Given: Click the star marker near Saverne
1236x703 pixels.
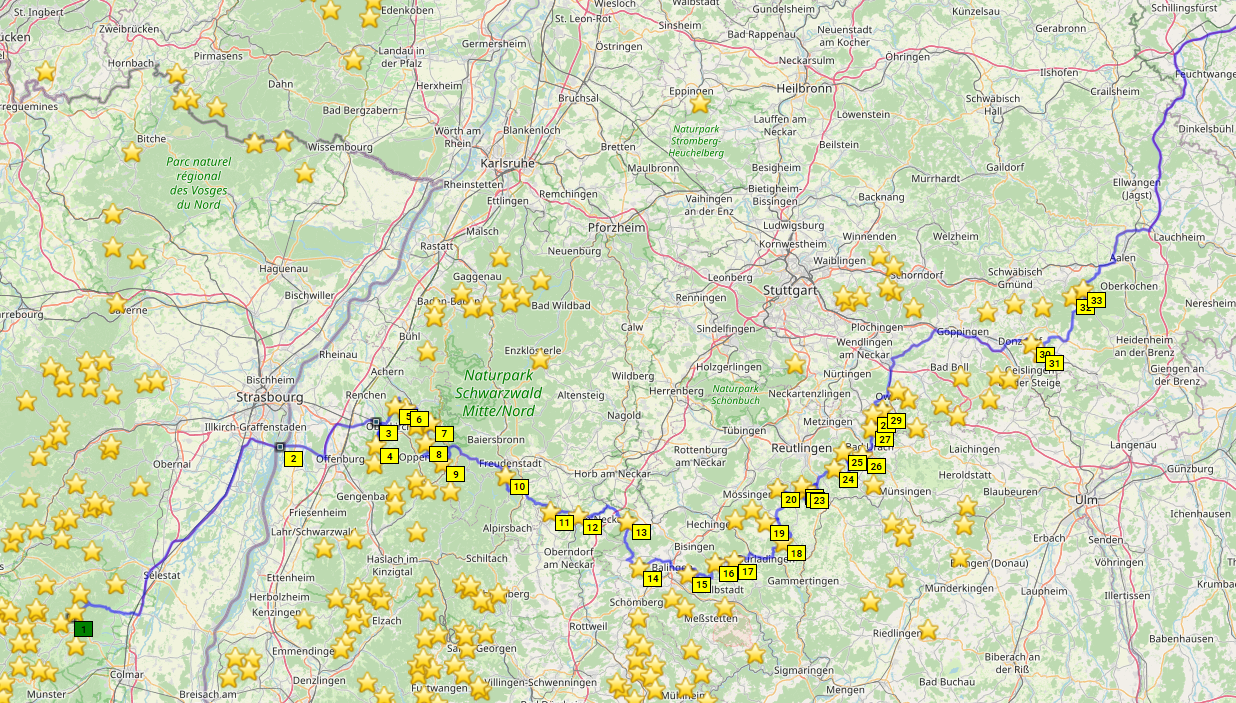Looking at the screenshot, I should 117,302.
